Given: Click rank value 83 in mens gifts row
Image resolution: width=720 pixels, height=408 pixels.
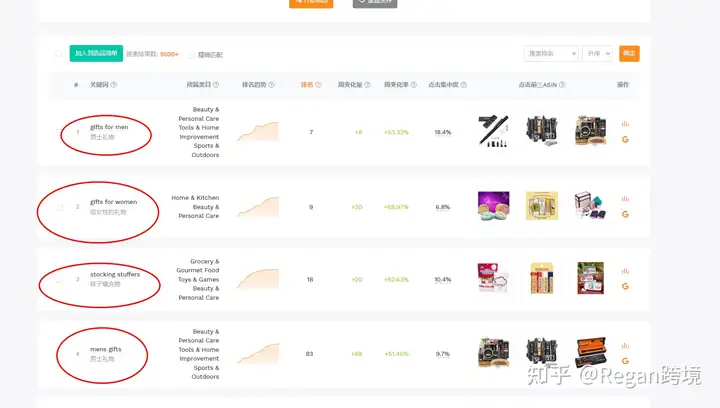Looking at the screenshot, I should 309,354.
